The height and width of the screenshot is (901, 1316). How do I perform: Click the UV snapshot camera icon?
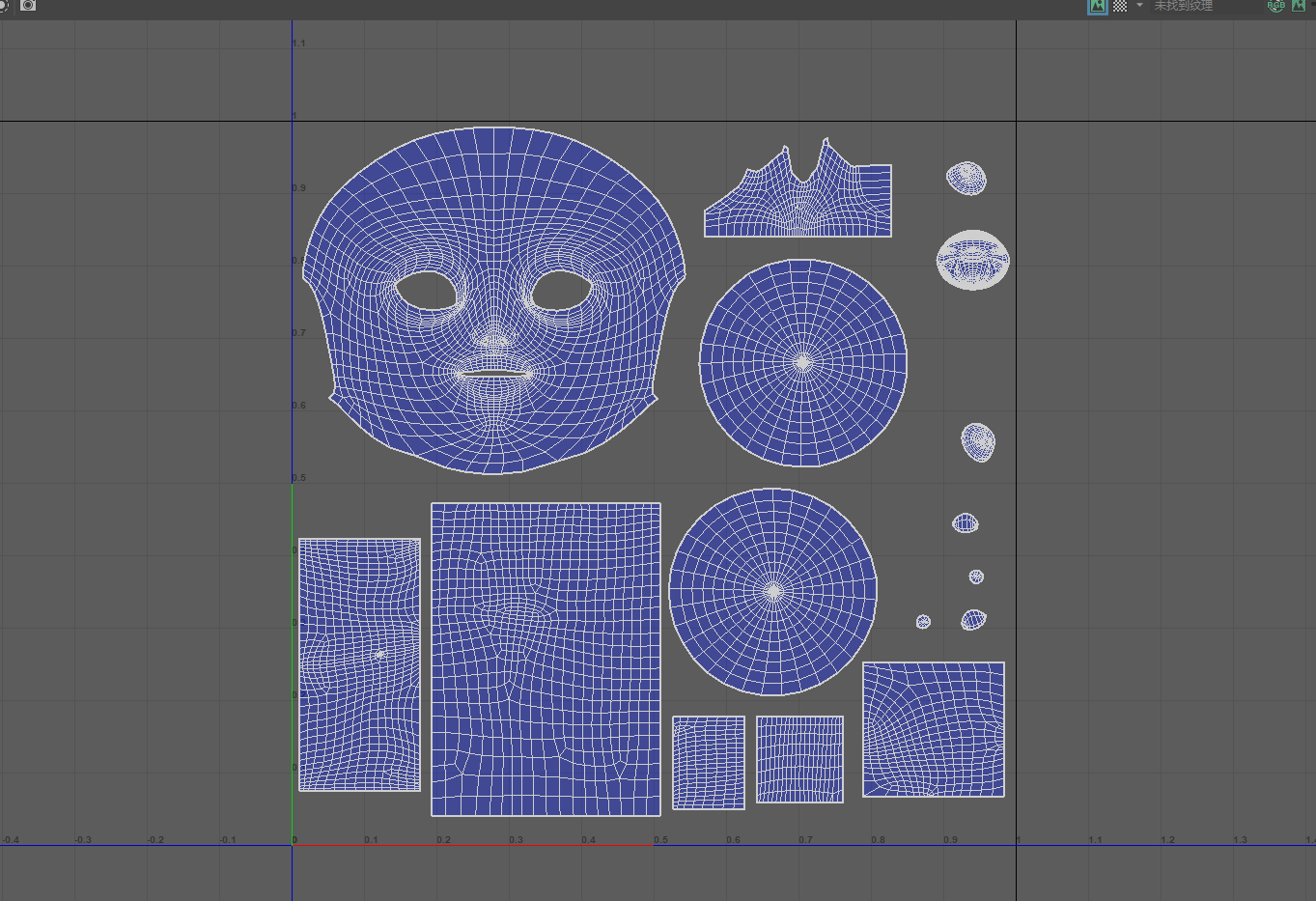[28, 6]
